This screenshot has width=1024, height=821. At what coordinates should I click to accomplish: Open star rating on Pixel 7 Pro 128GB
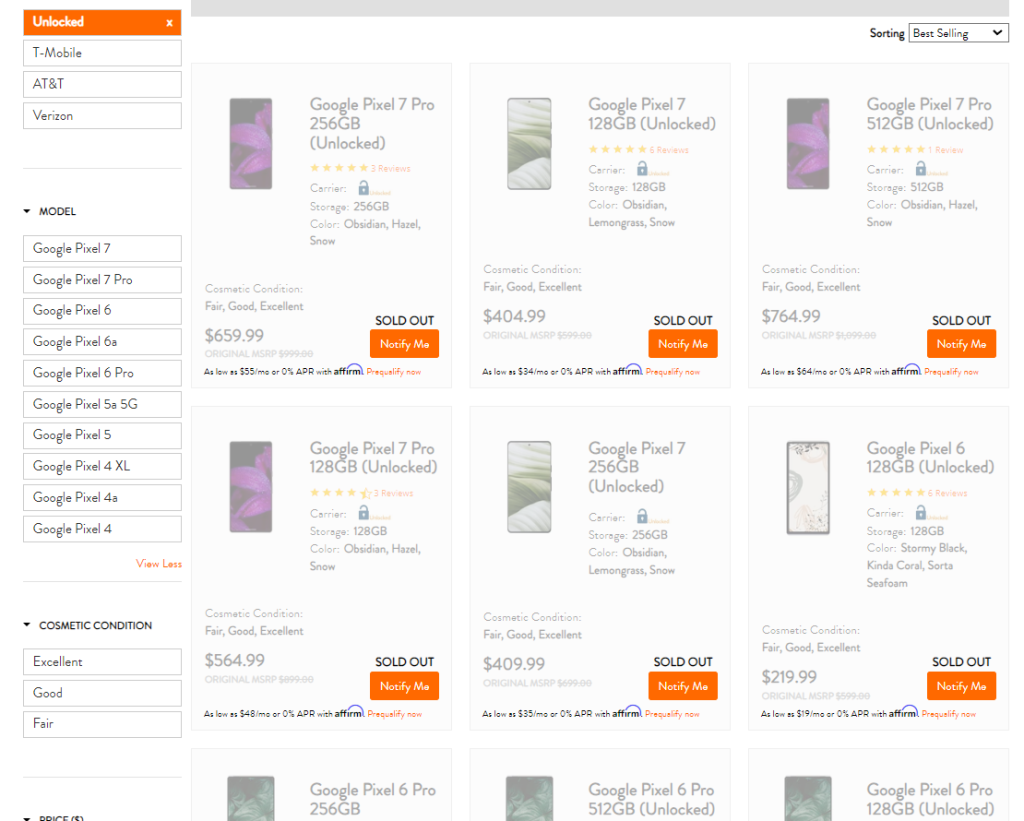point(340,493)
